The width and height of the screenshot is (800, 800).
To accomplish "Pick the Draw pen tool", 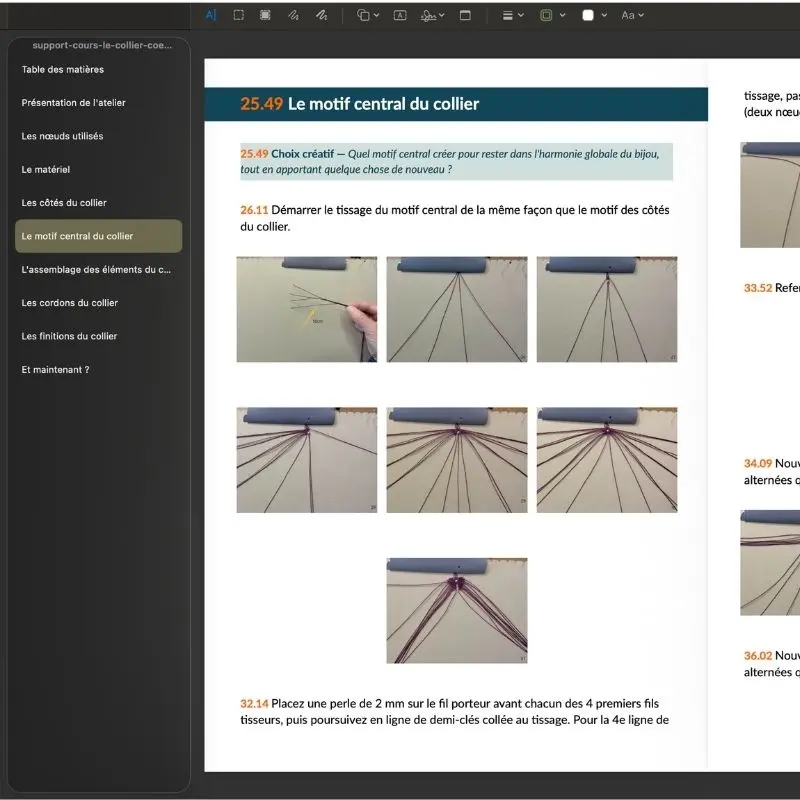I will (321, 15).
